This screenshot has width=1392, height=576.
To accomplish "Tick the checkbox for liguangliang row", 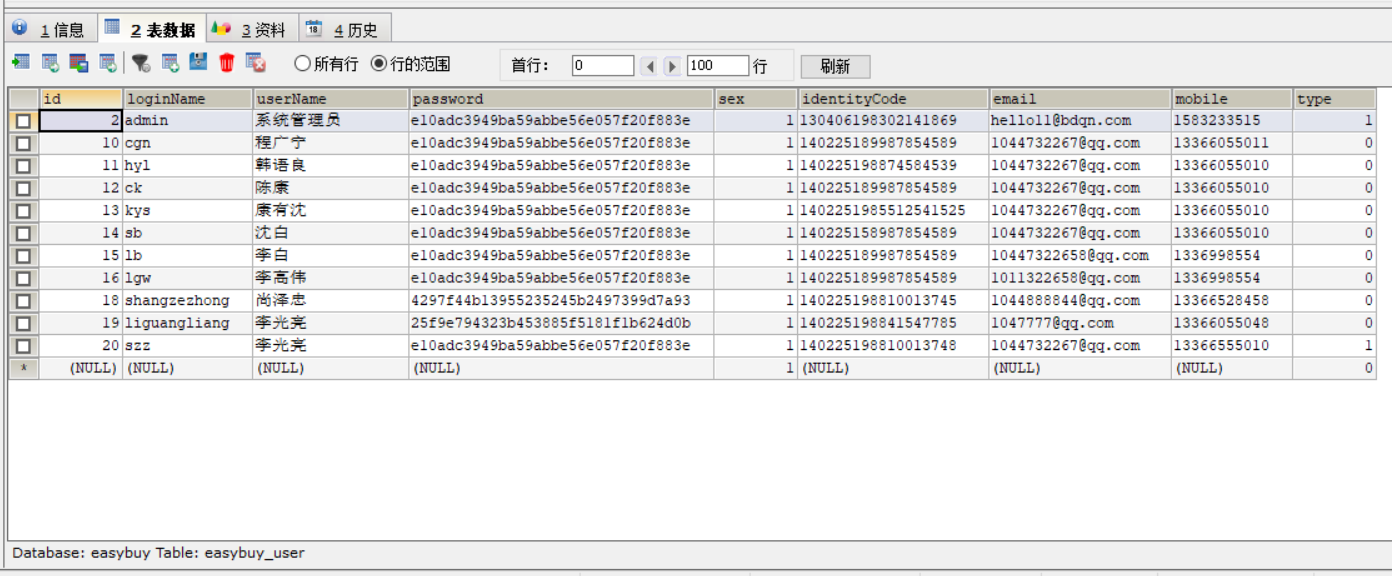I will point(23,323).
